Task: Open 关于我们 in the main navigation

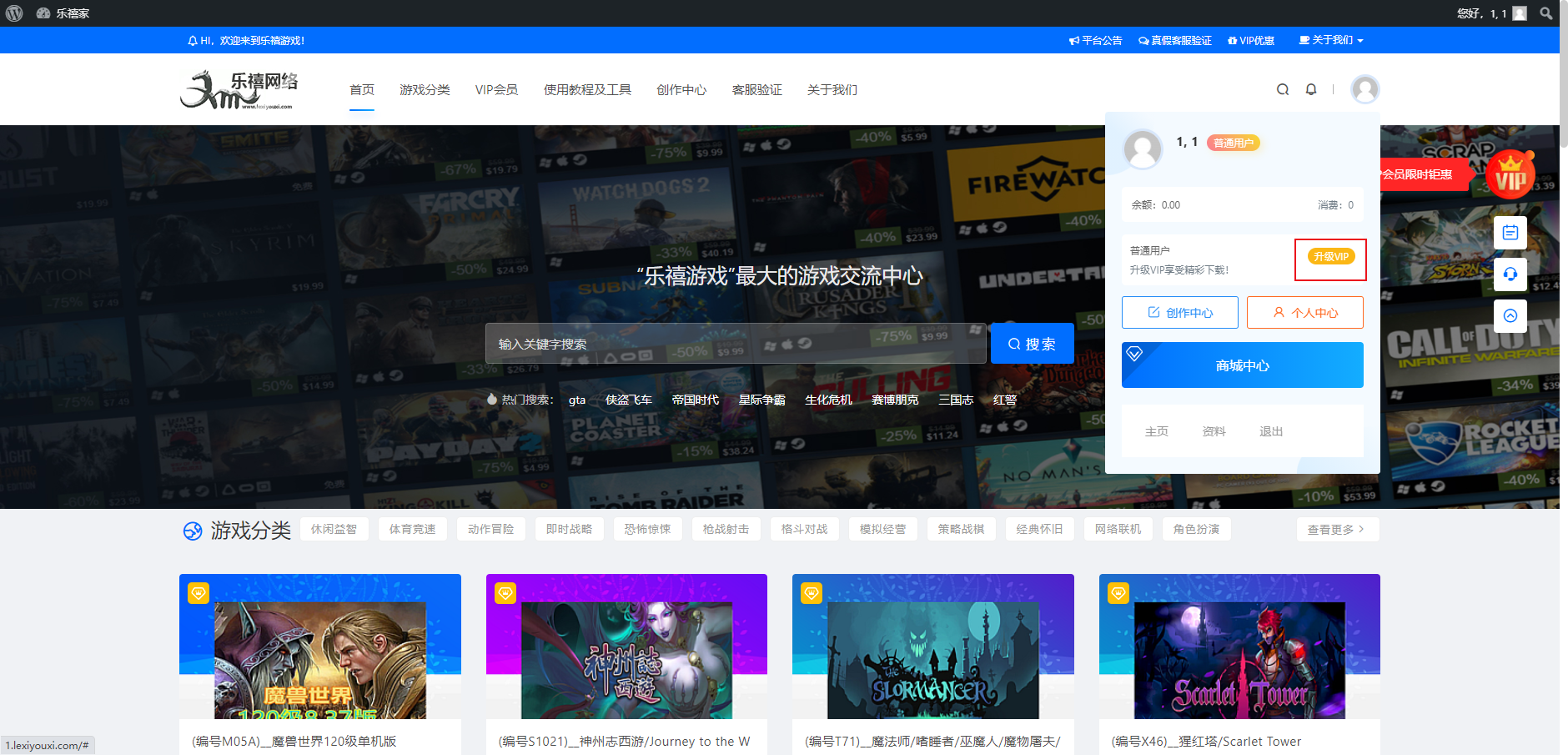Action: point(832,89)
